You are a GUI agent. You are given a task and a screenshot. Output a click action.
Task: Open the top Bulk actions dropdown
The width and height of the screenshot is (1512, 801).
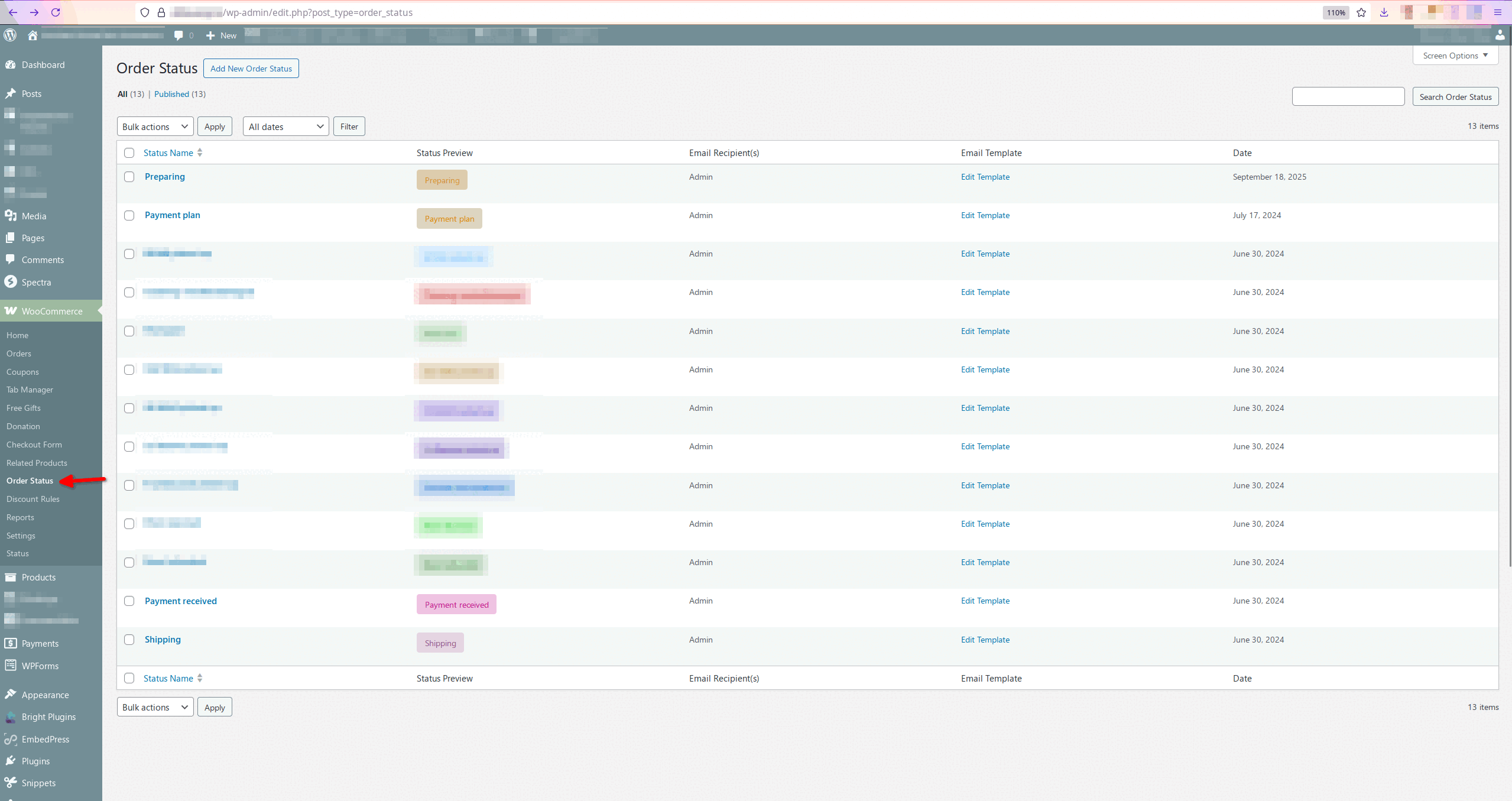(x=155, y=127)
